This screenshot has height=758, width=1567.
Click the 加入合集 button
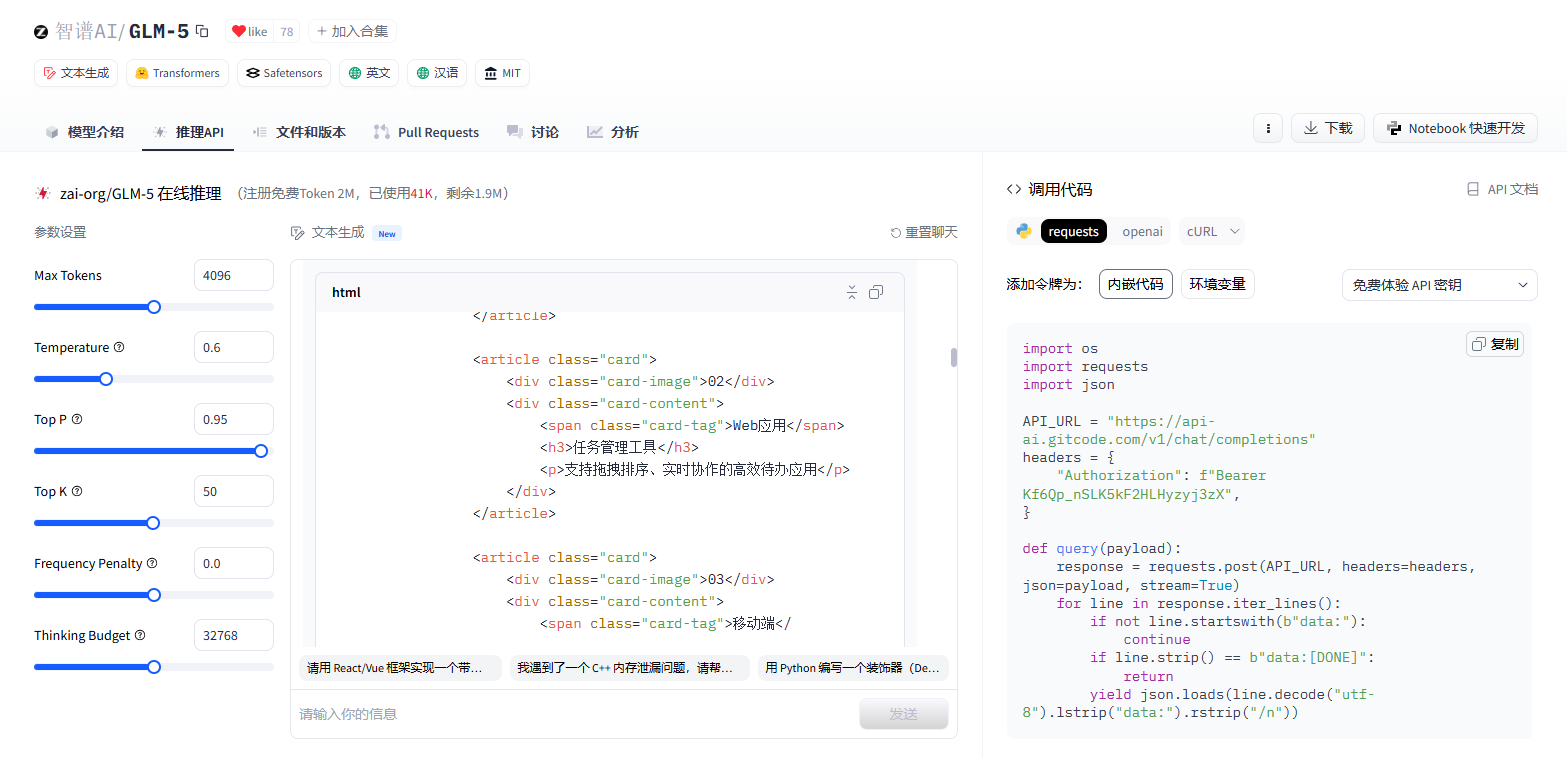pos(352,31)
